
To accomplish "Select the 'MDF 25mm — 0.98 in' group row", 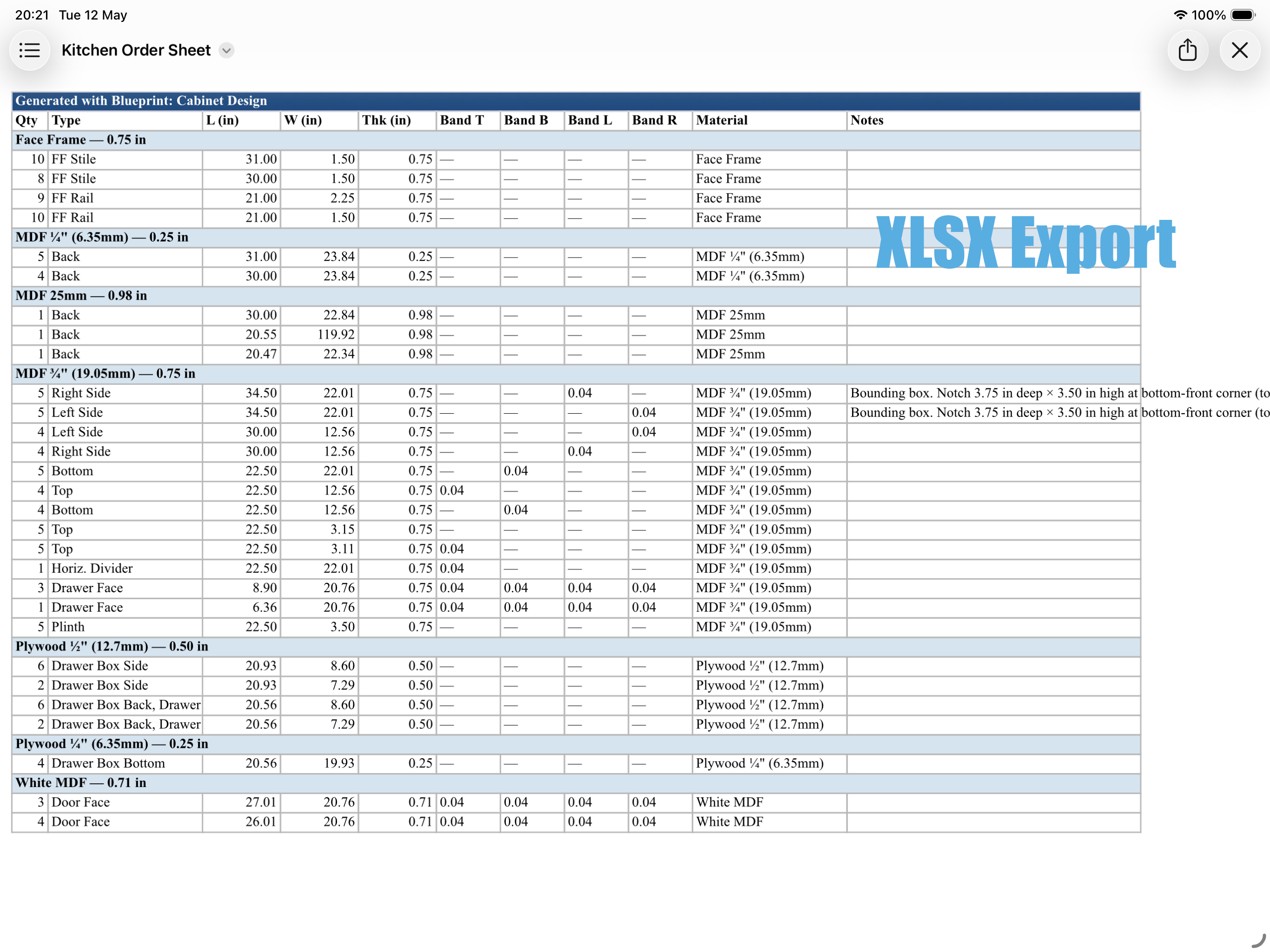I will click(576, 296).
